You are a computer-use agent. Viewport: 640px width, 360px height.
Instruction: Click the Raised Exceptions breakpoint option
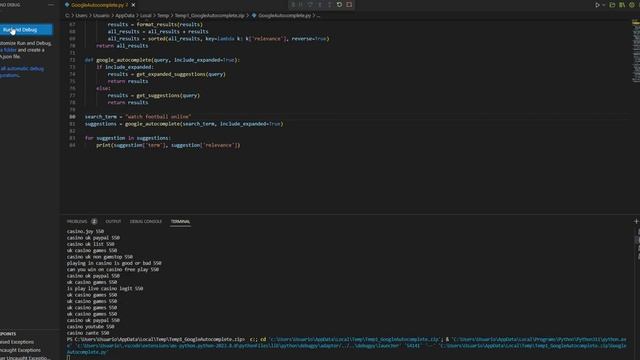coord(17,342)
